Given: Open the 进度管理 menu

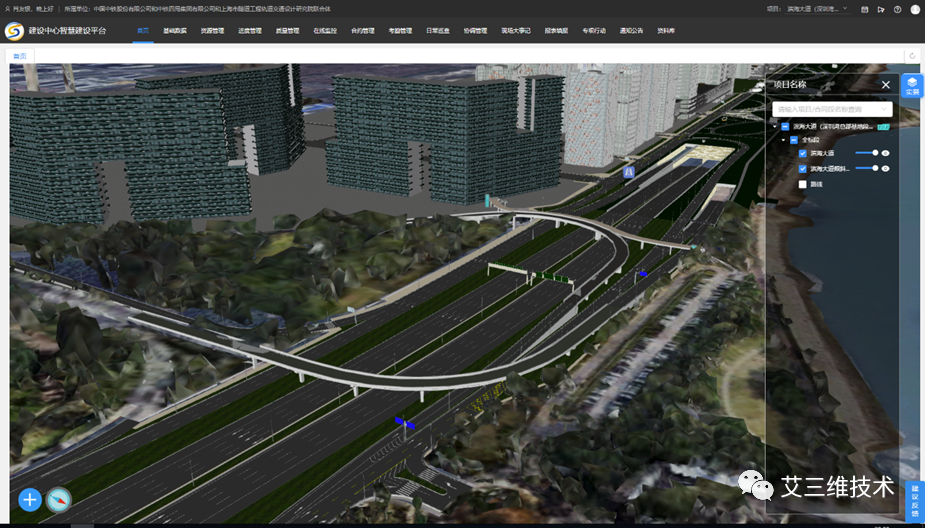Looking at the screenshot, I should (x=250, y=31).
